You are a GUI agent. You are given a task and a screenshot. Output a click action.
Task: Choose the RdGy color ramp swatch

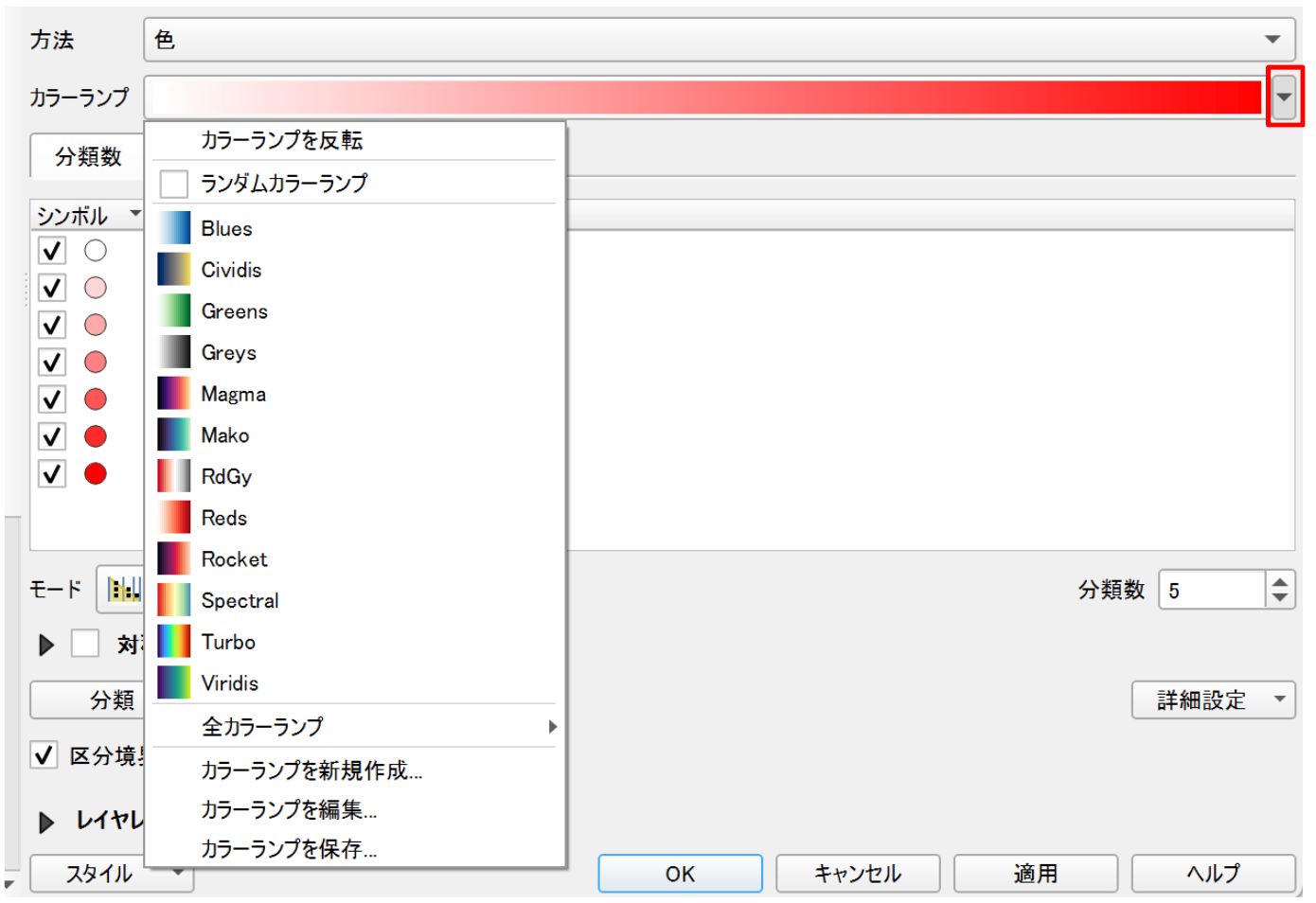pyautogui.click(x=174, y=476)
